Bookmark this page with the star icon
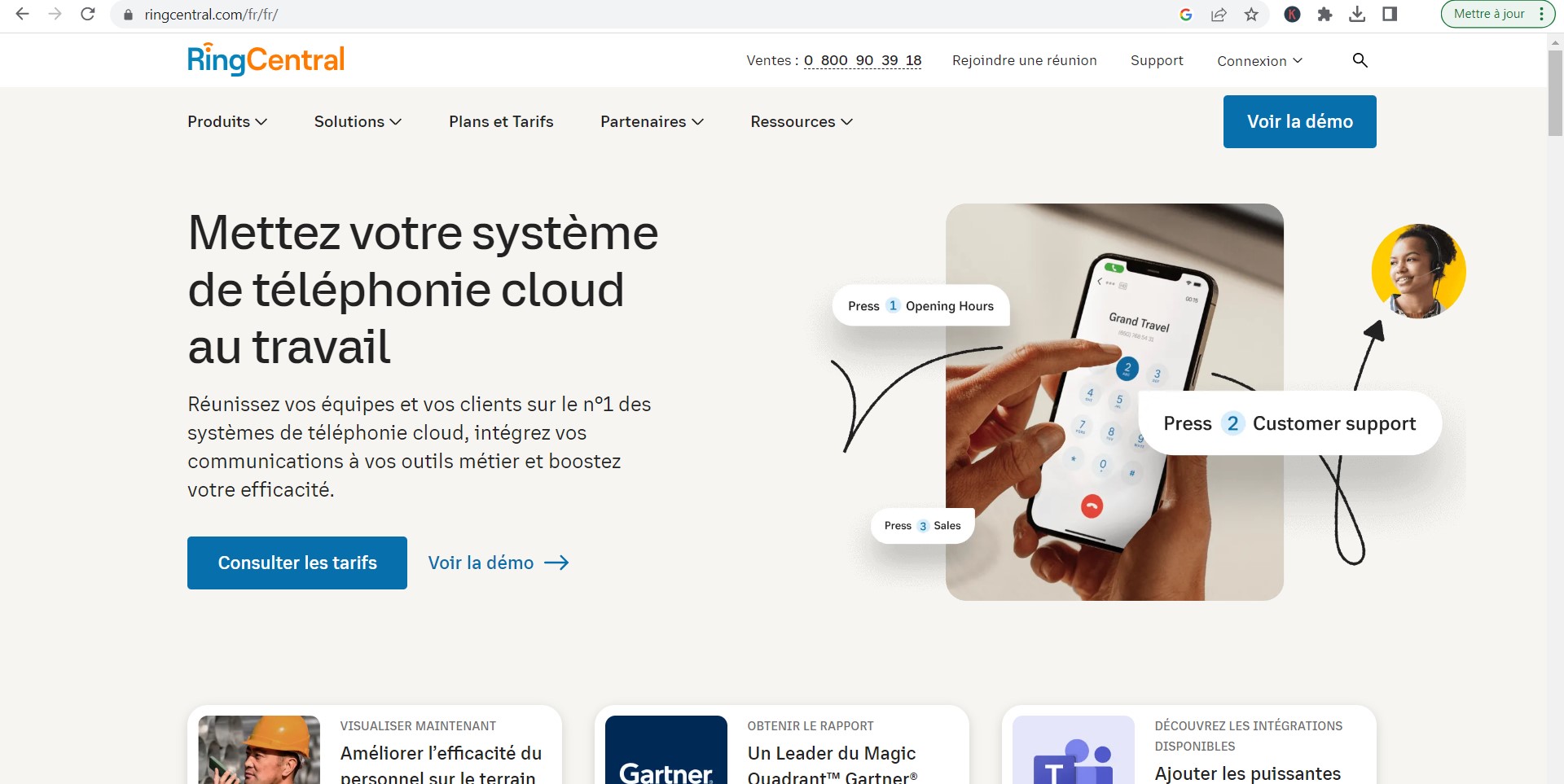Screen dimensions: 1564x784 (x=1251, y=14)
